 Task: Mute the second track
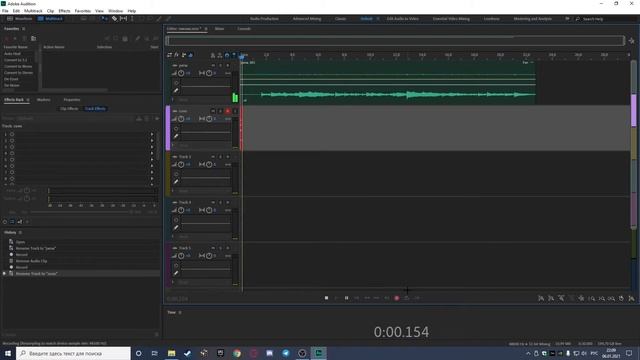click(x=213, y=111)
